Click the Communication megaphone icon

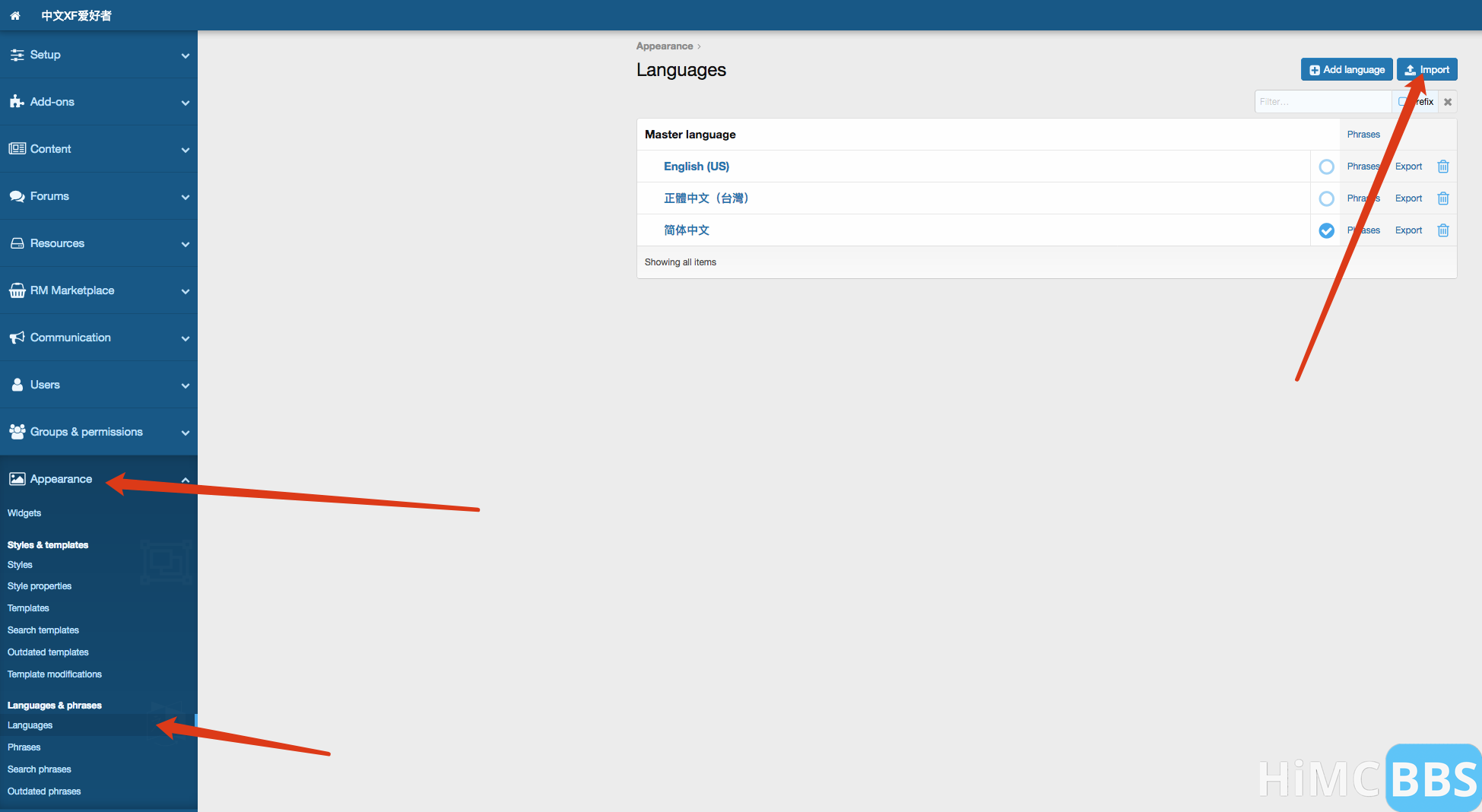click(17, 338)
